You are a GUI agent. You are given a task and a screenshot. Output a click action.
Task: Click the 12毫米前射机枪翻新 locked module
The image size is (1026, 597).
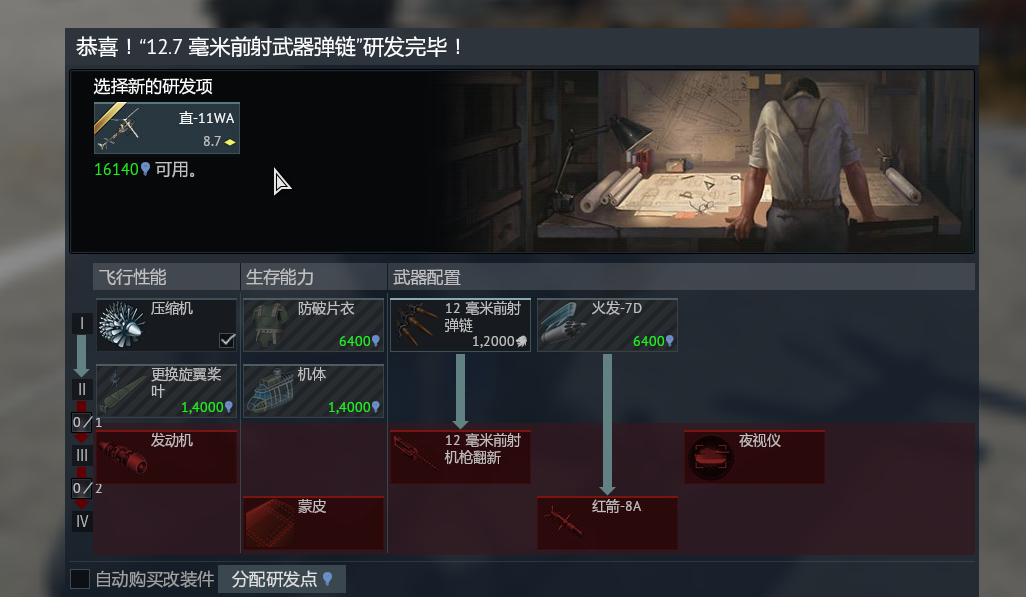[x=460, y=457]
